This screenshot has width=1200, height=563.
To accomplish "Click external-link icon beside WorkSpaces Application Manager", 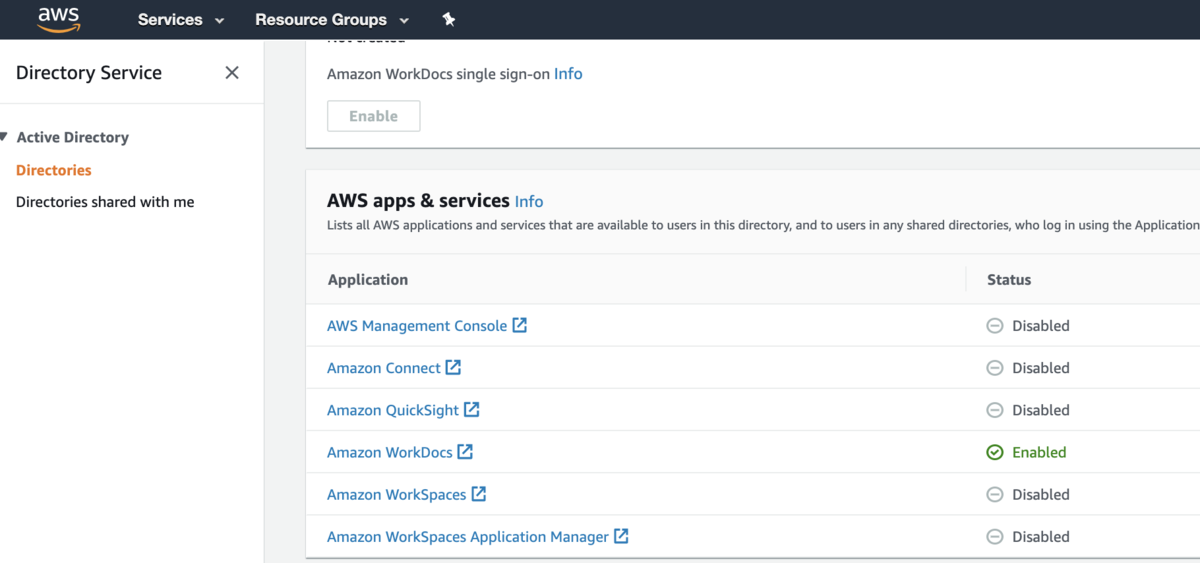I will point(621,536).
